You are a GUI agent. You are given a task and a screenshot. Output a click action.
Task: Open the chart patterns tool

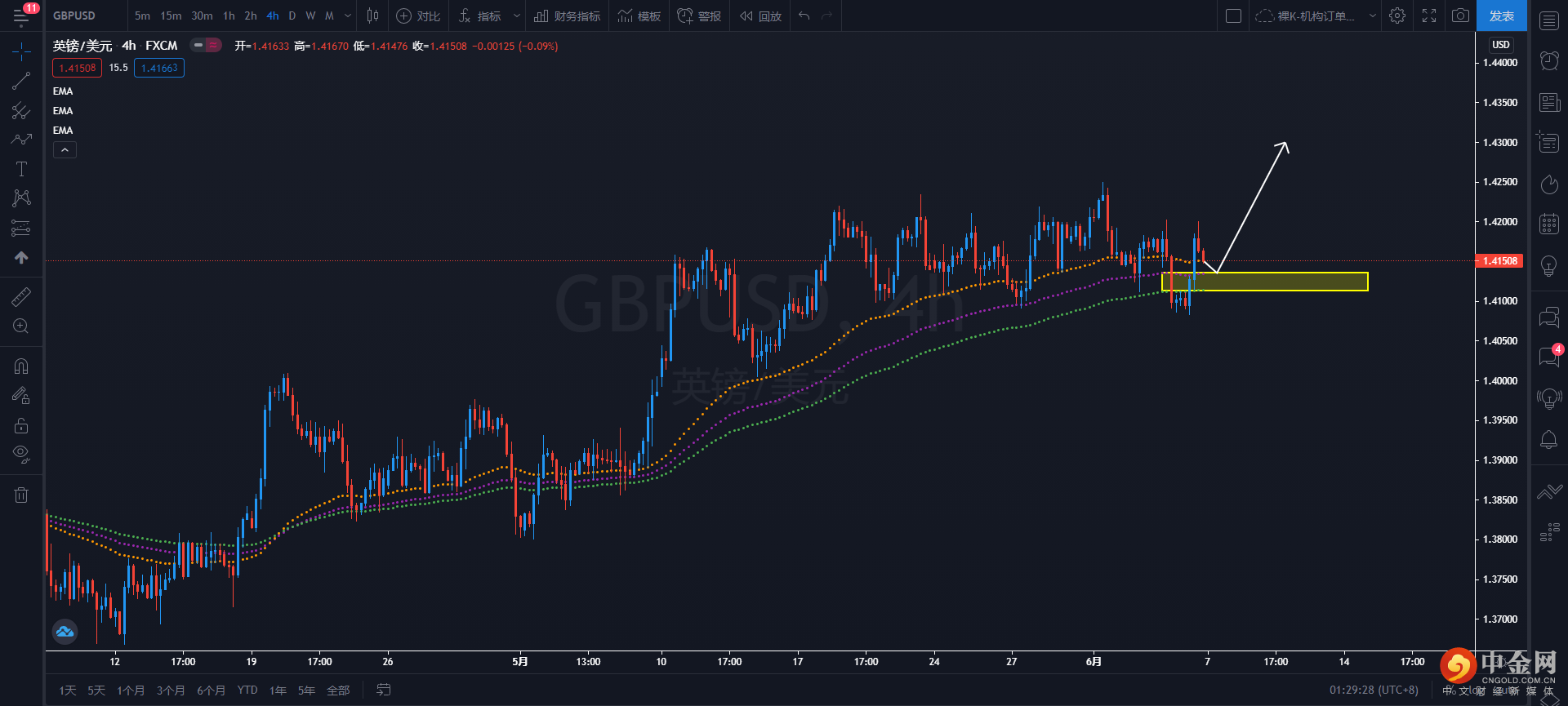21,198
